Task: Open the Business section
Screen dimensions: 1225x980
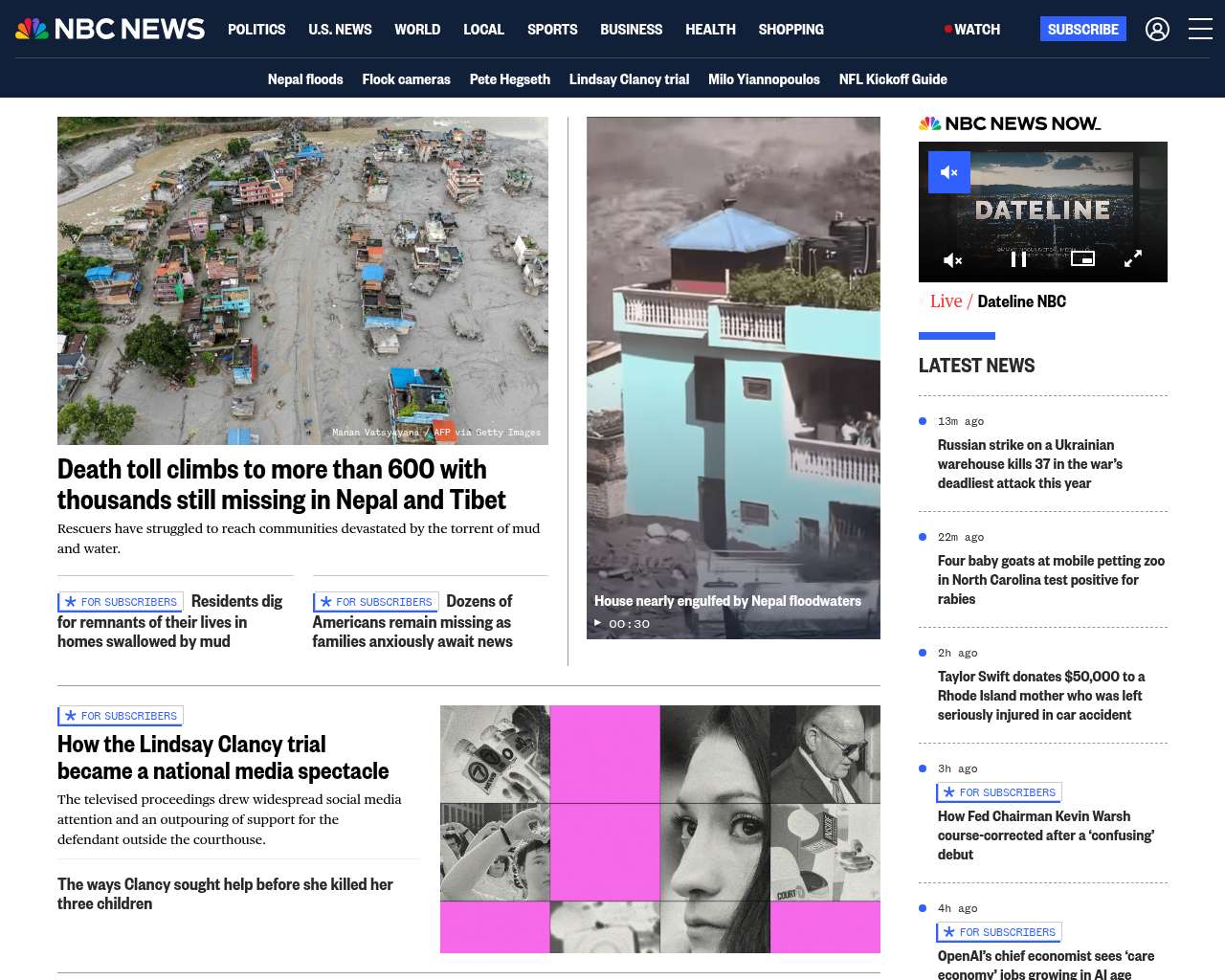Action: coord(631,30)
